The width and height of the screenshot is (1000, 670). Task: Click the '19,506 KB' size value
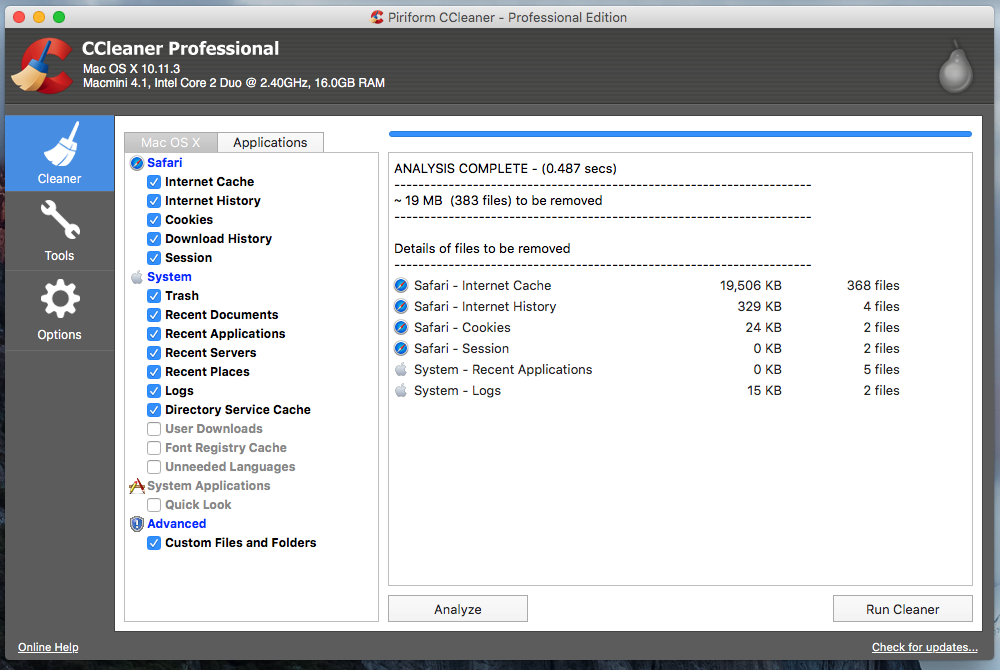(751, 286)
